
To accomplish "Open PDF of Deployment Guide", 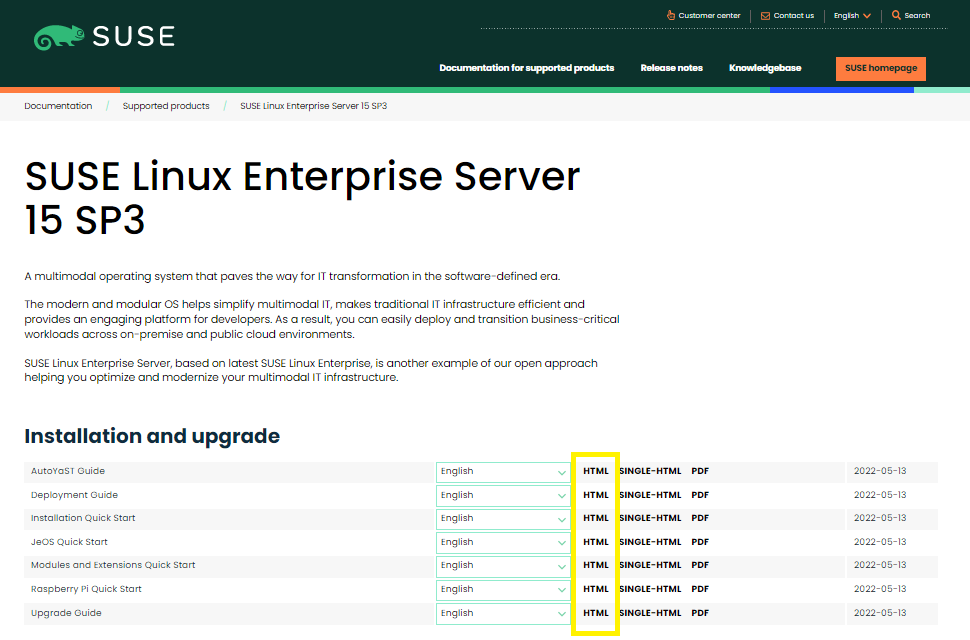I will pos(700,495).
